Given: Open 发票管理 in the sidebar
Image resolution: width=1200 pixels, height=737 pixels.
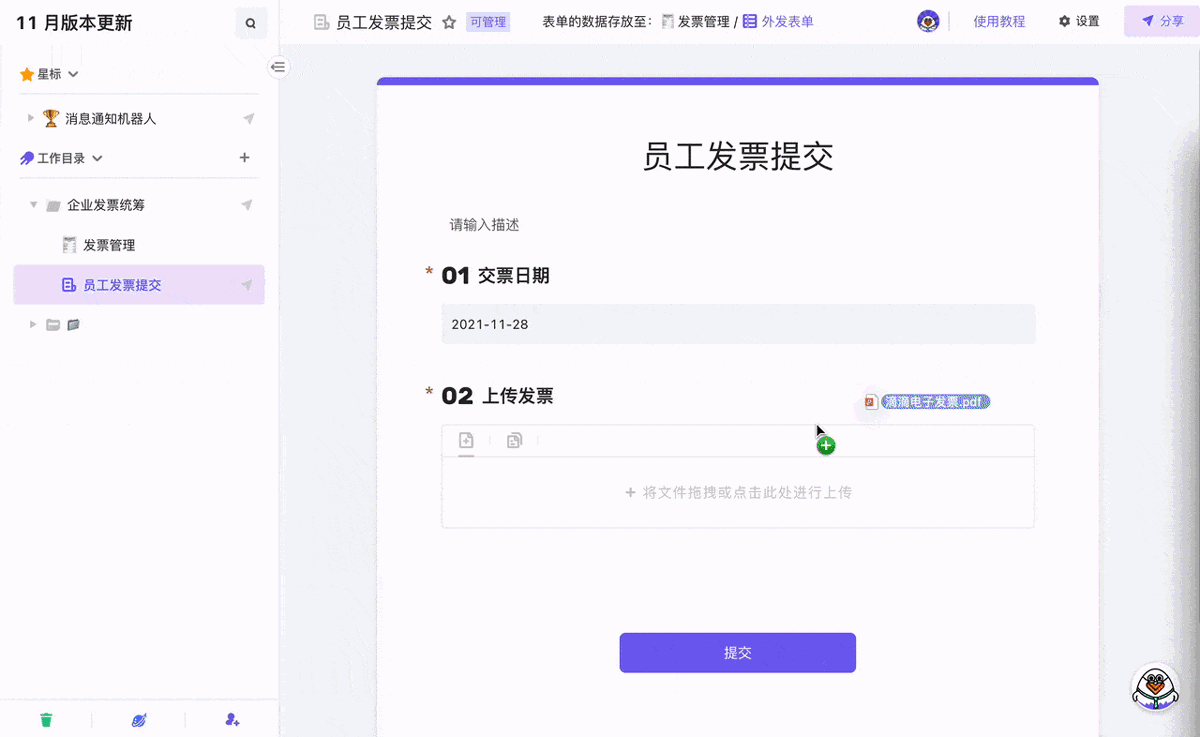Looking at the screenshot, I should [109, 245].
